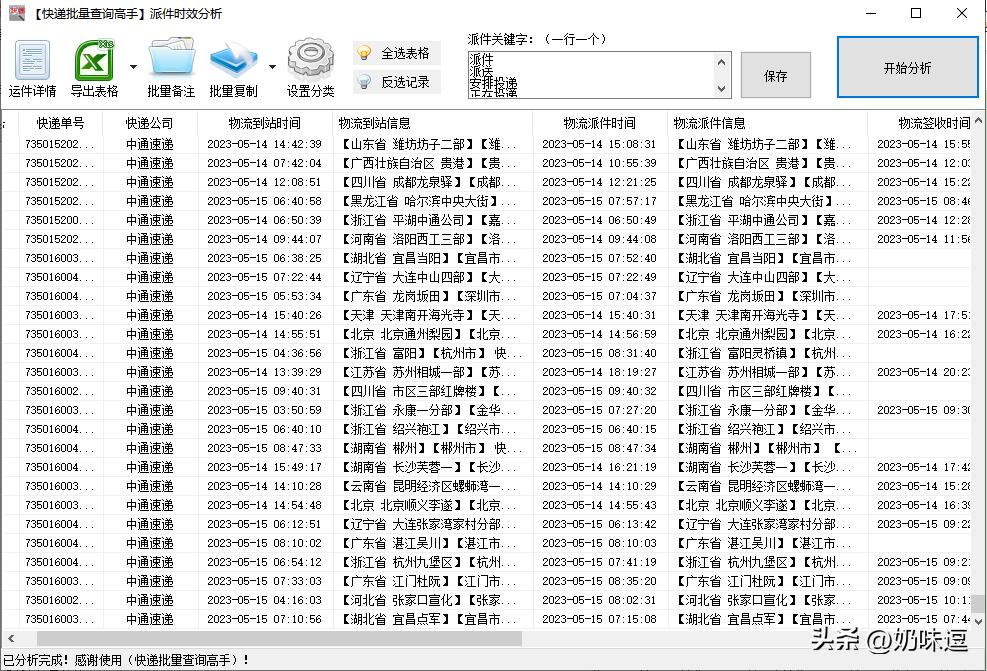Select arrival time 2023-05-14 09:44:07
987x671 pixels.
[264, 239]
